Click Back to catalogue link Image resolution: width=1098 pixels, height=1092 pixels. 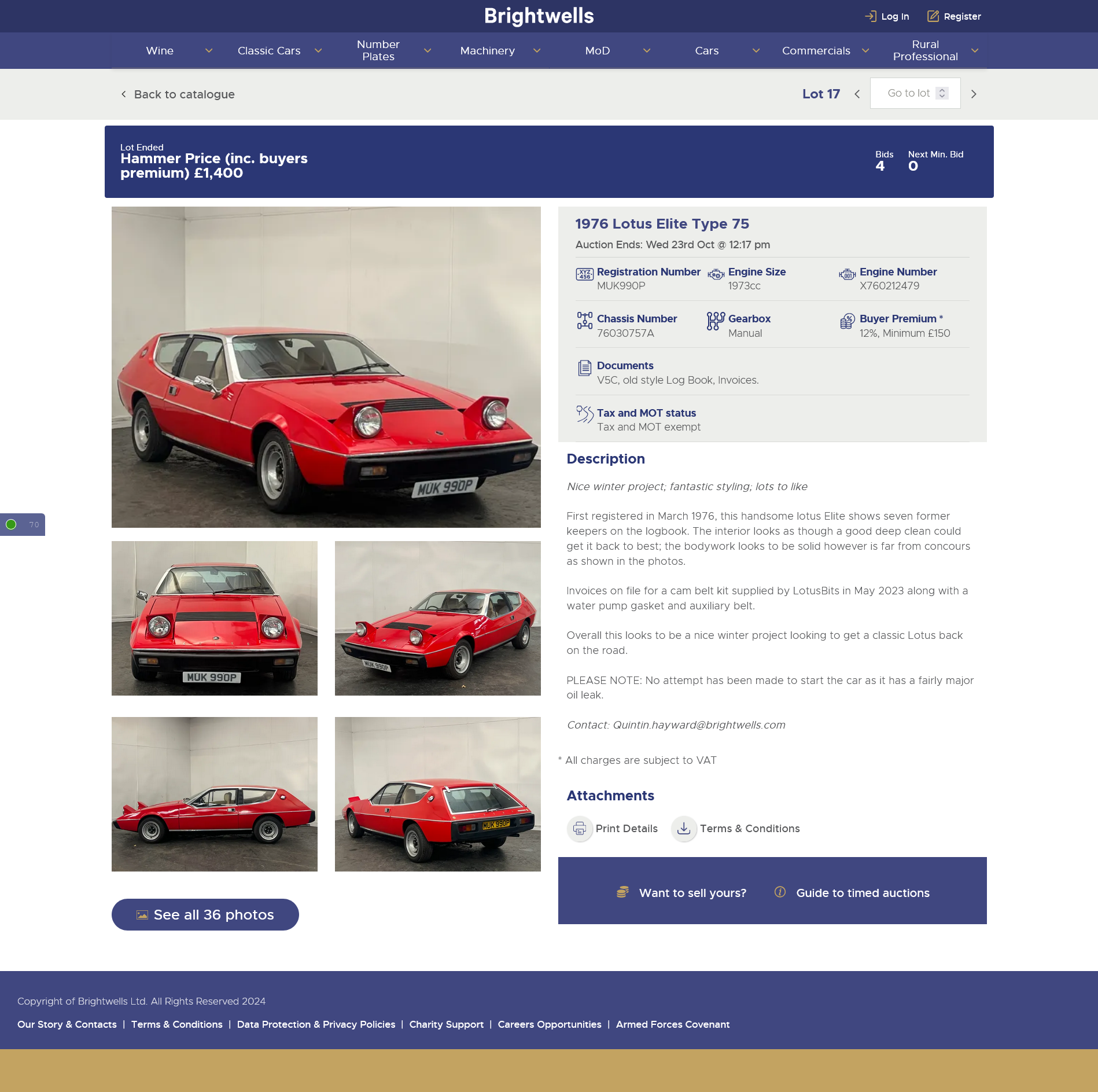click(178, 94)
